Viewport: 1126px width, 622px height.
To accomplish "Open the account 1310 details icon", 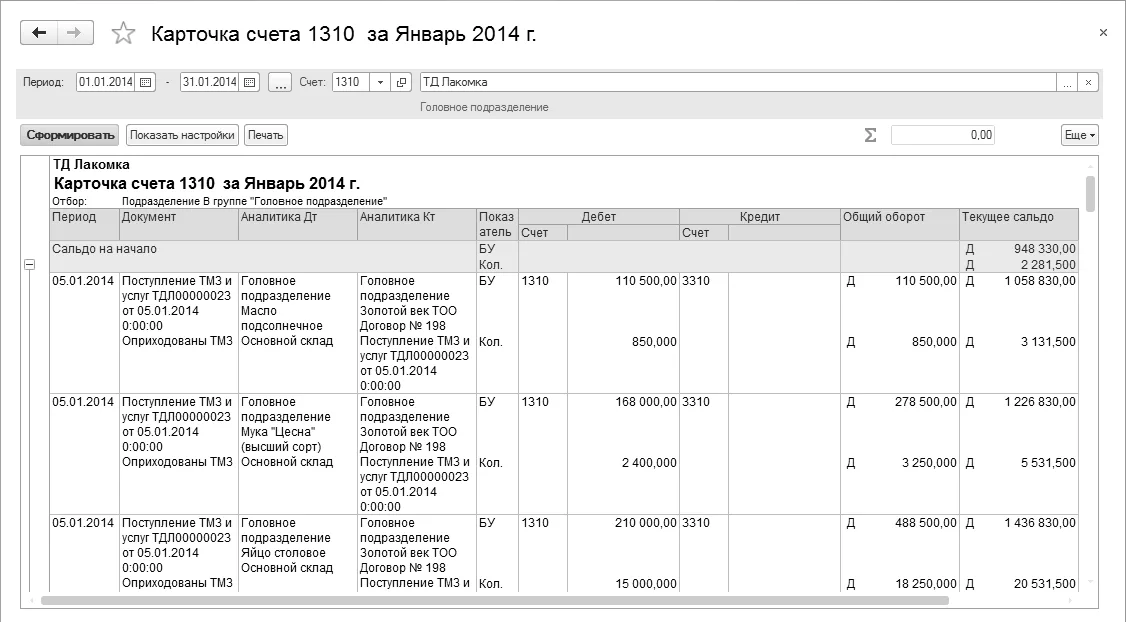I will (x=401, y=83).
